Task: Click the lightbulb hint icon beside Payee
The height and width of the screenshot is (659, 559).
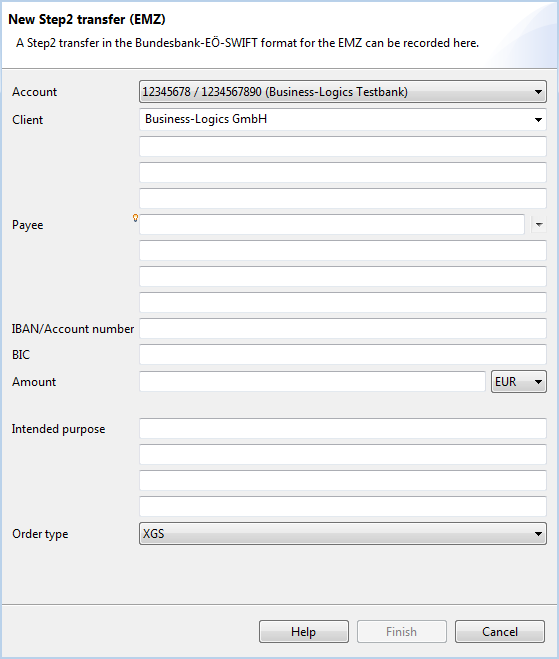Action: 135,218
